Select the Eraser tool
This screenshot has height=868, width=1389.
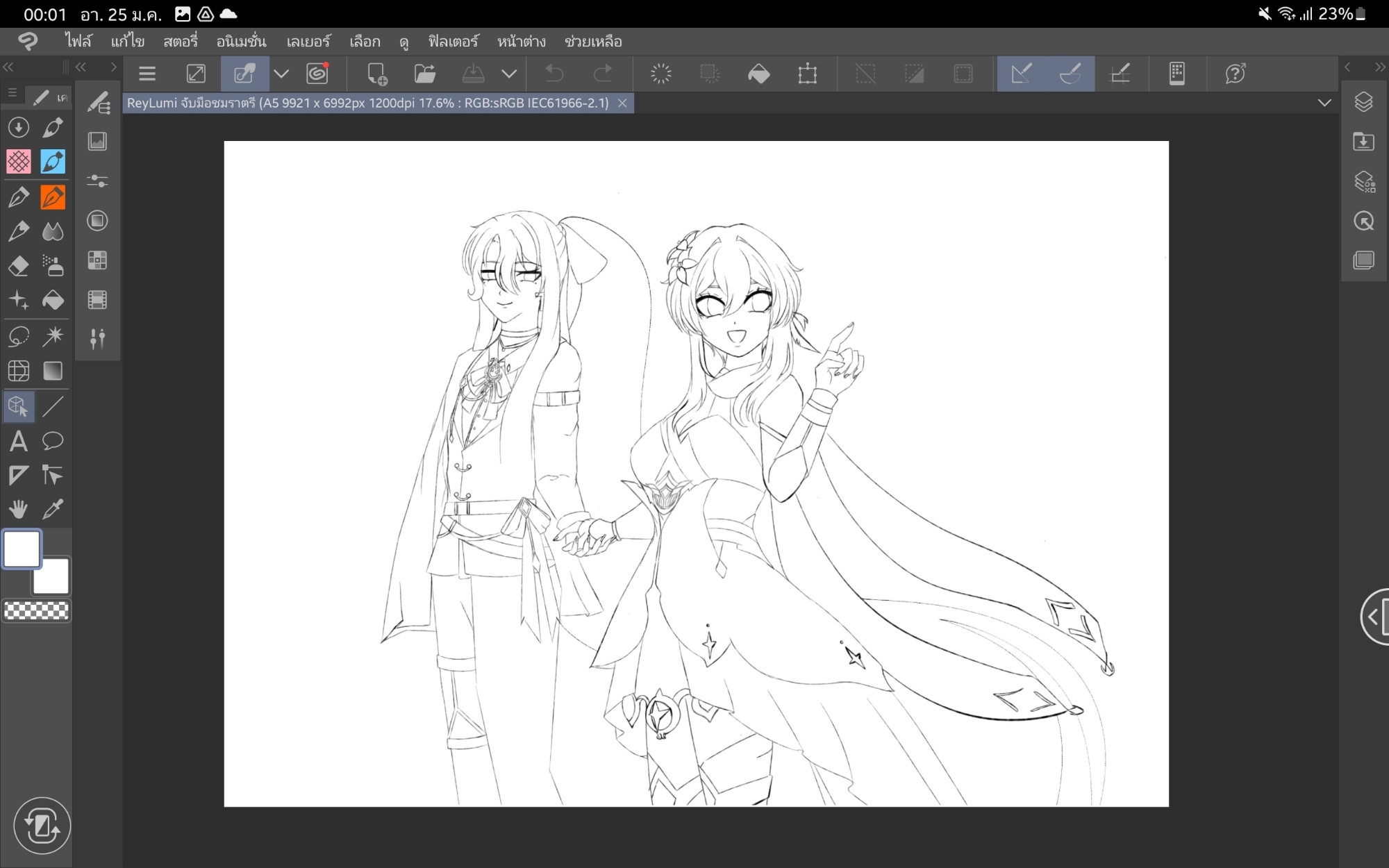19,266
